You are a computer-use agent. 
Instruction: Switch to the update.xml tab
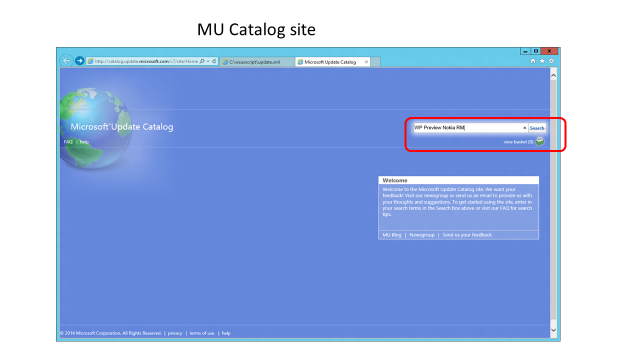[256, 62]
